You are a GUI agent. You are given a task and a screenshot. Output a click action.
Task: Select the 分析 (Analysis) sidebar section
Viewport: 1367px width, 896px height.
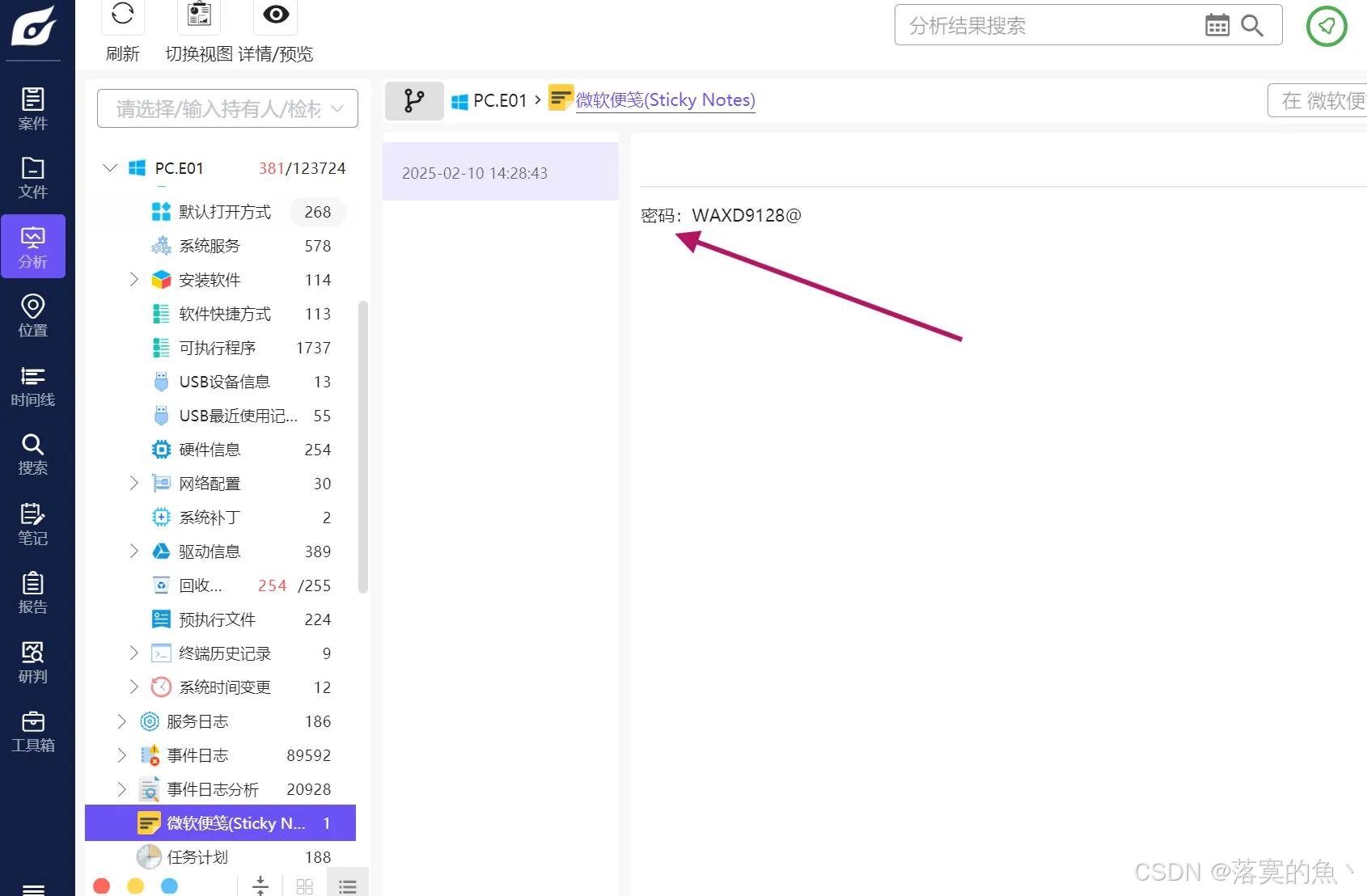pyautogui.click(x=33, y=247)
